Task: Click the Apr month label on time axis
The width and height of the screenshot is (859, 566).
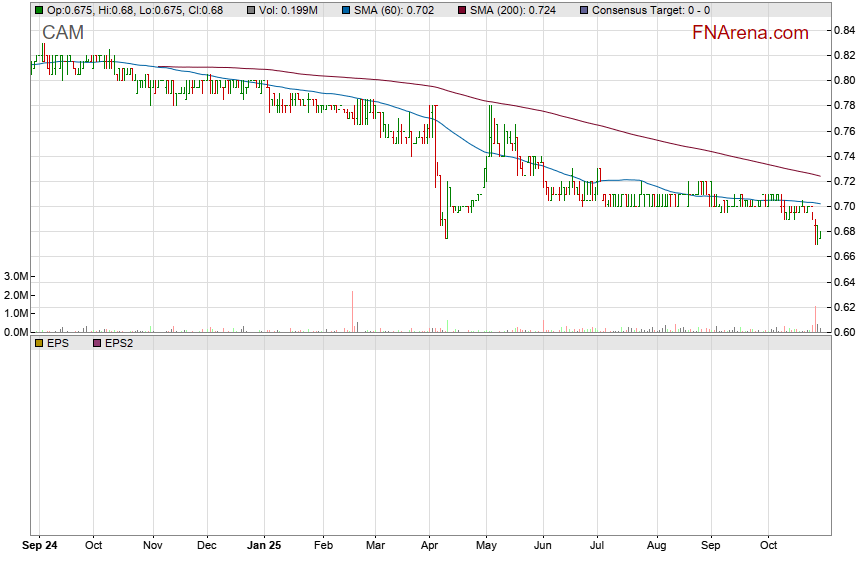Action: (x=430, y=547)
